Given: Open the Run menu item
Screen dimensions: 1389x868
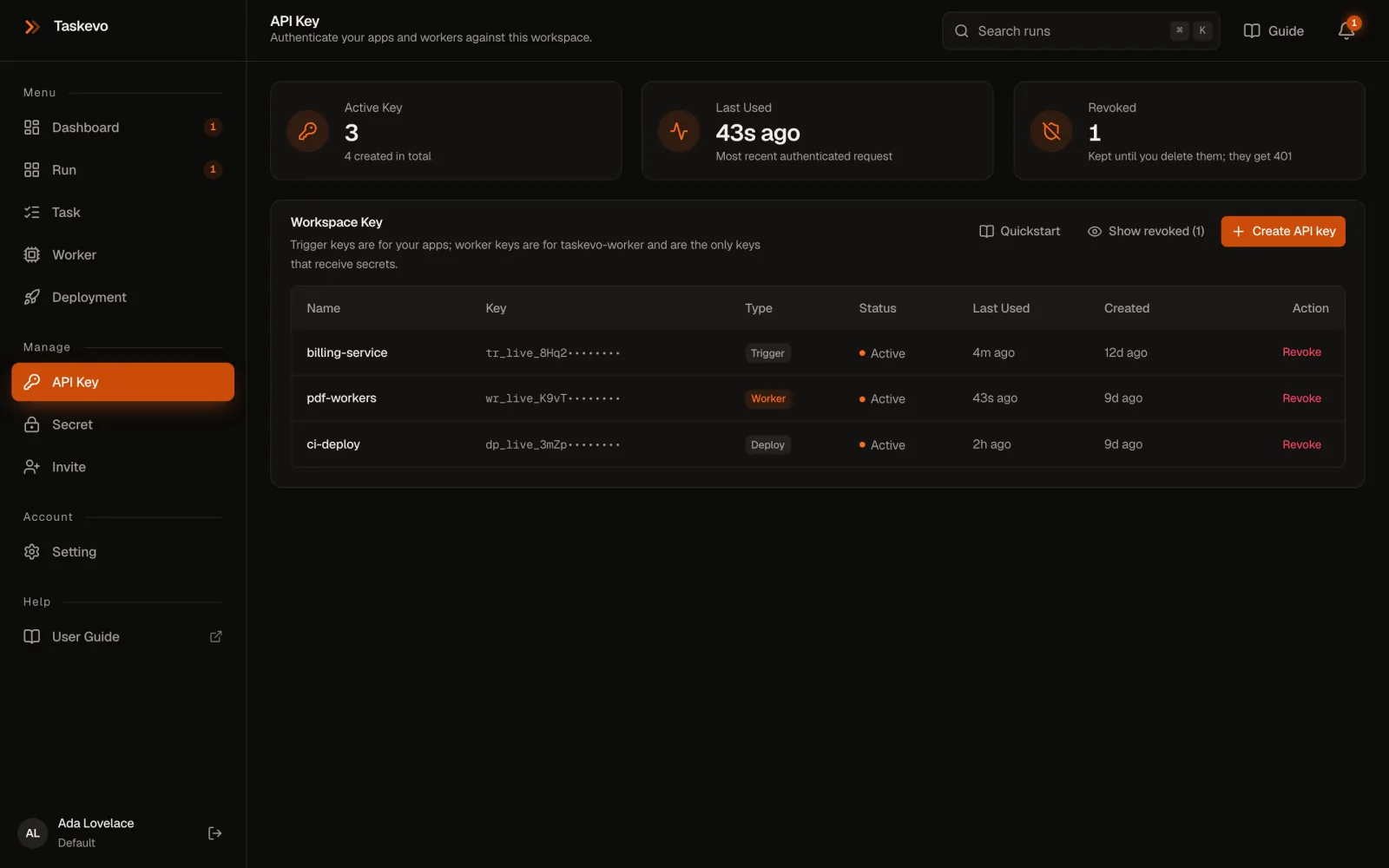Looking at the screenshot, I should click(x=122, y=170).
